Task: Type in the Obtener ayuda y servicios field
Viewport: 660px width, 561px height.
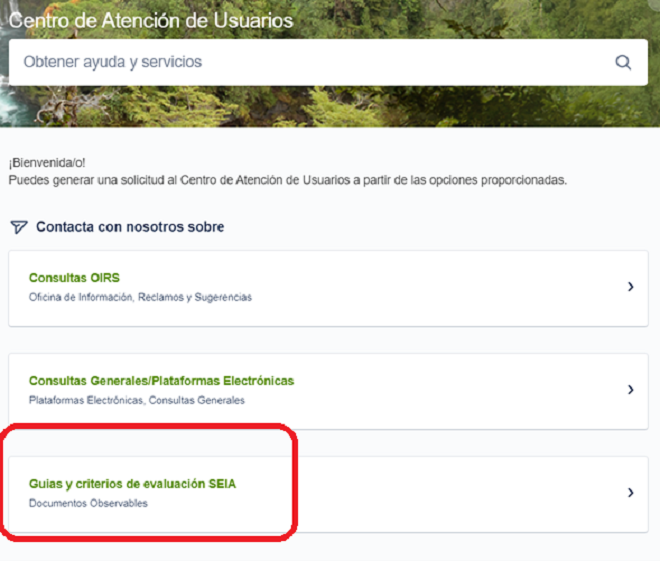Action: pos(300,62)
